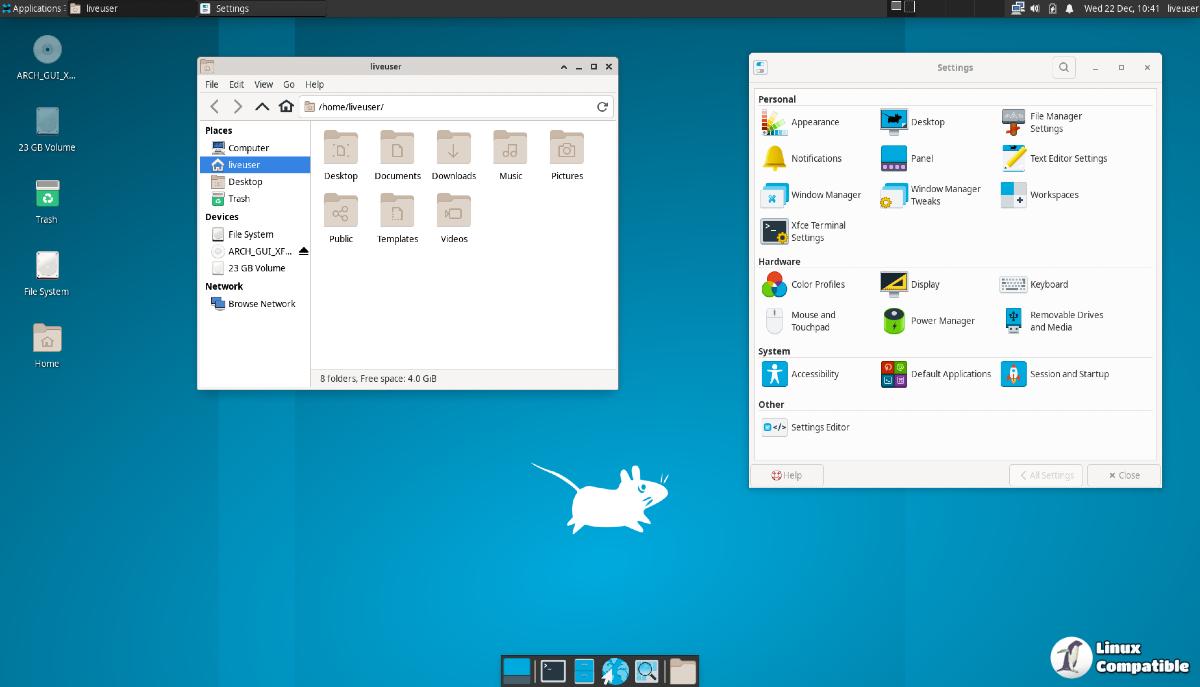Select Trash in the Places sidebar
The image size is (1200, 687).
(239, 199)
